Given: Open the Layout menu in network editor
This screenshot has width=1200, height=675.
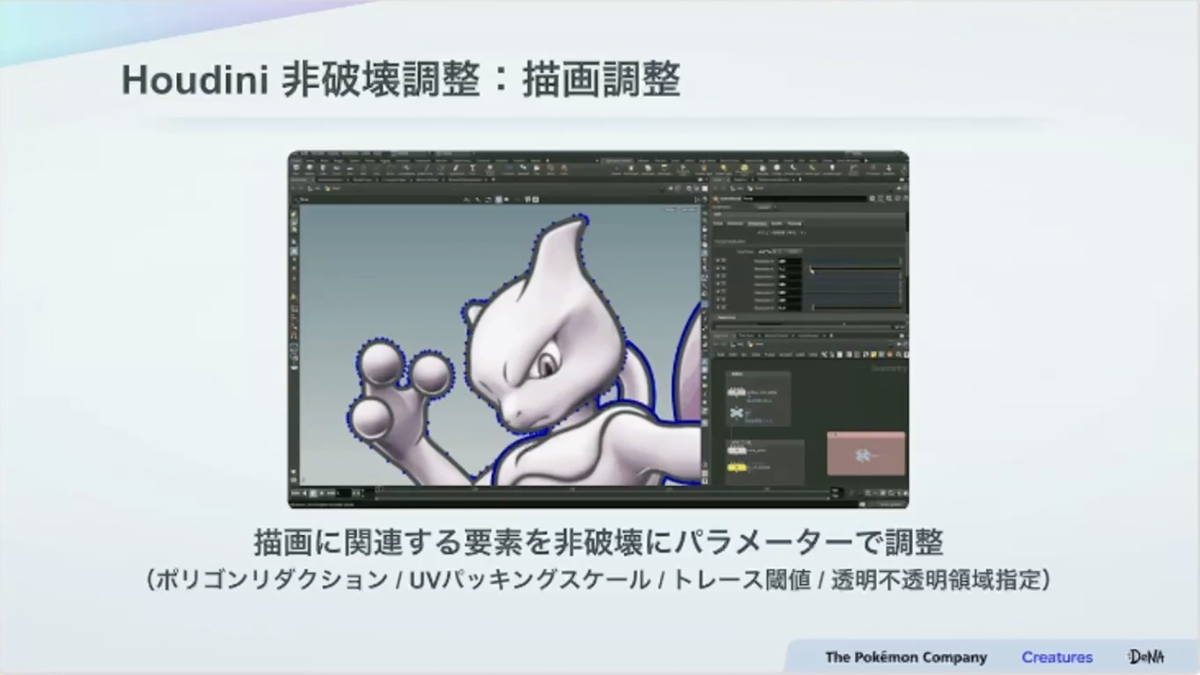Looking at the screenshot, I should pyautogui.click(x=785, y=355).
